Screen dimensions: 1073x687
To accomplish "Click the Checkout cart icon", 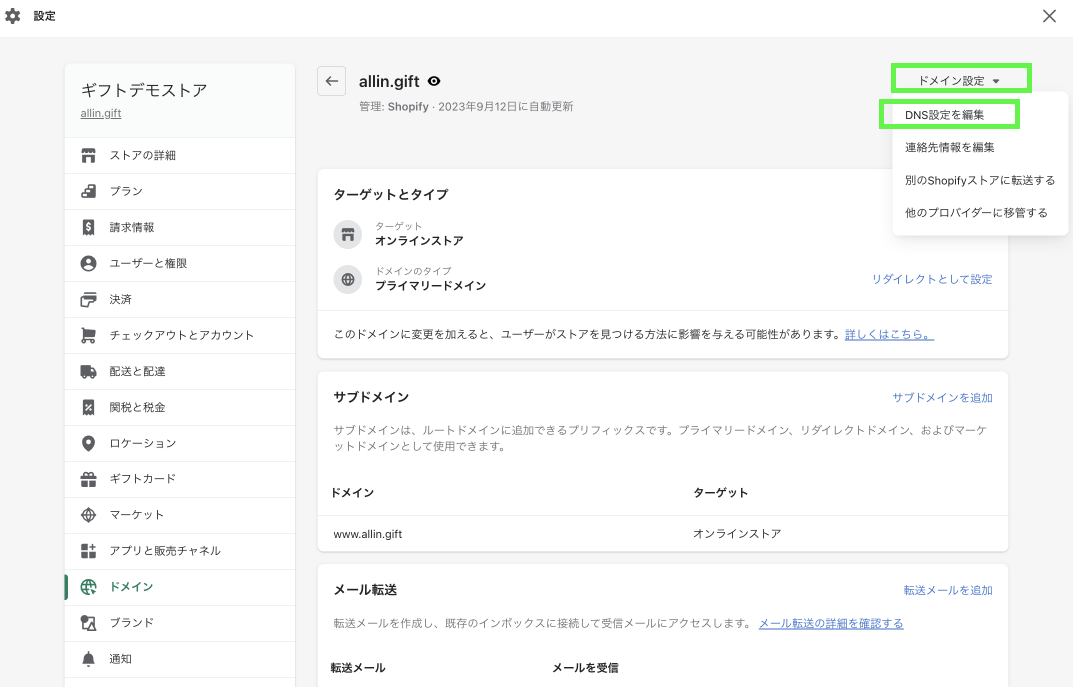I will pos(88,335).
